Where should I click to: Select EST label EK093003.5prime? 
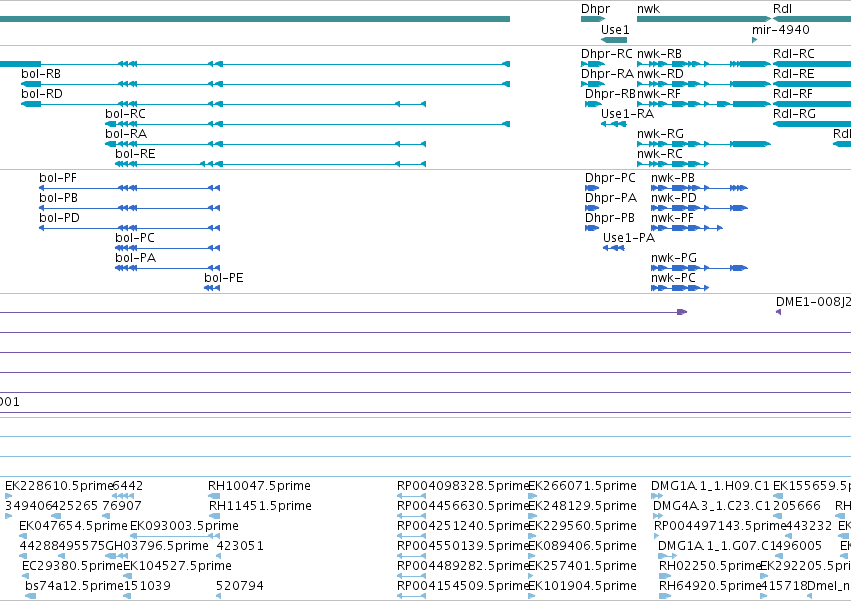[185, 526]
